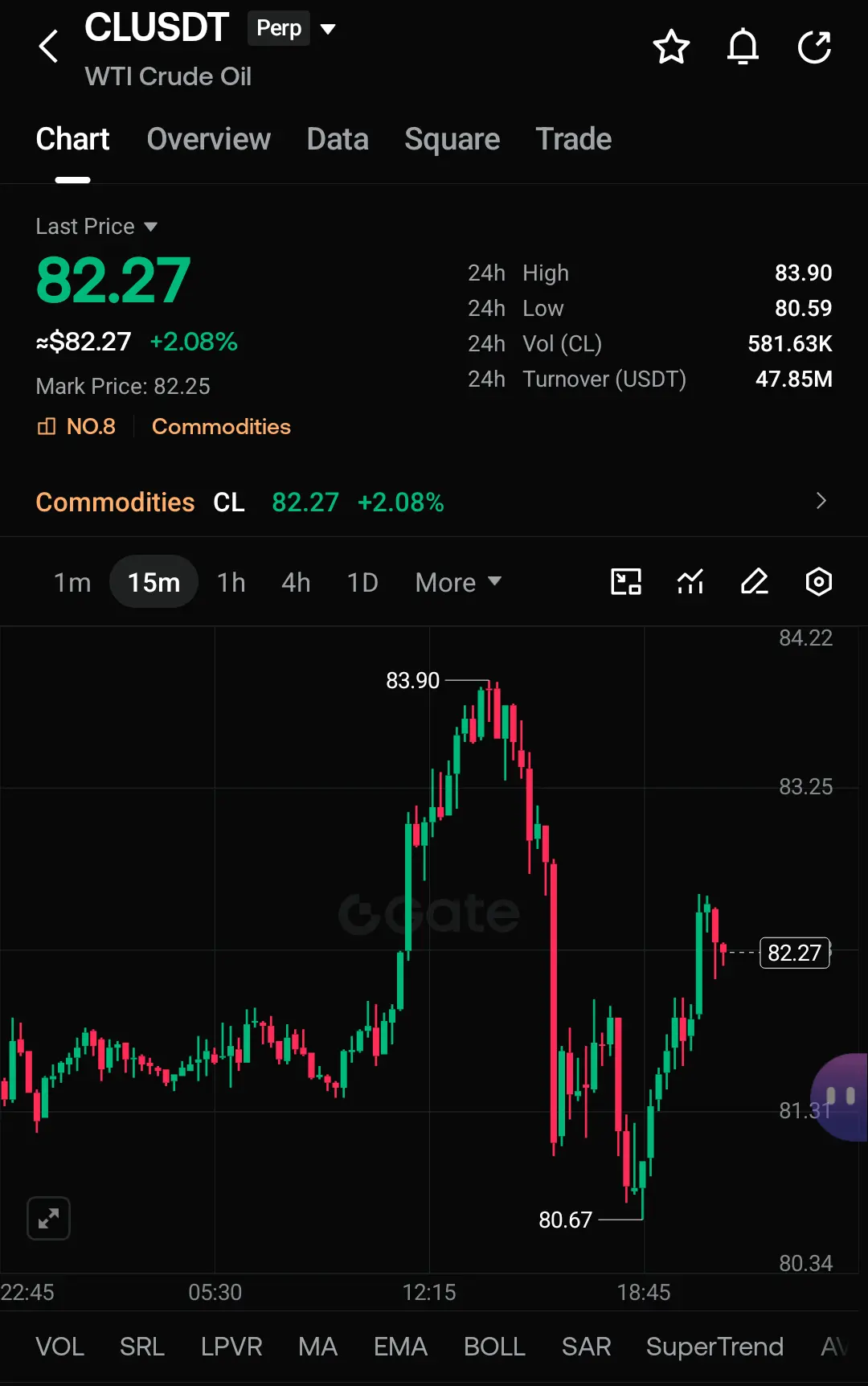The height and width of the screenshot is (1386, 868).
Task: Tap the 80.67 low marker on chart
Action: 565,1220
